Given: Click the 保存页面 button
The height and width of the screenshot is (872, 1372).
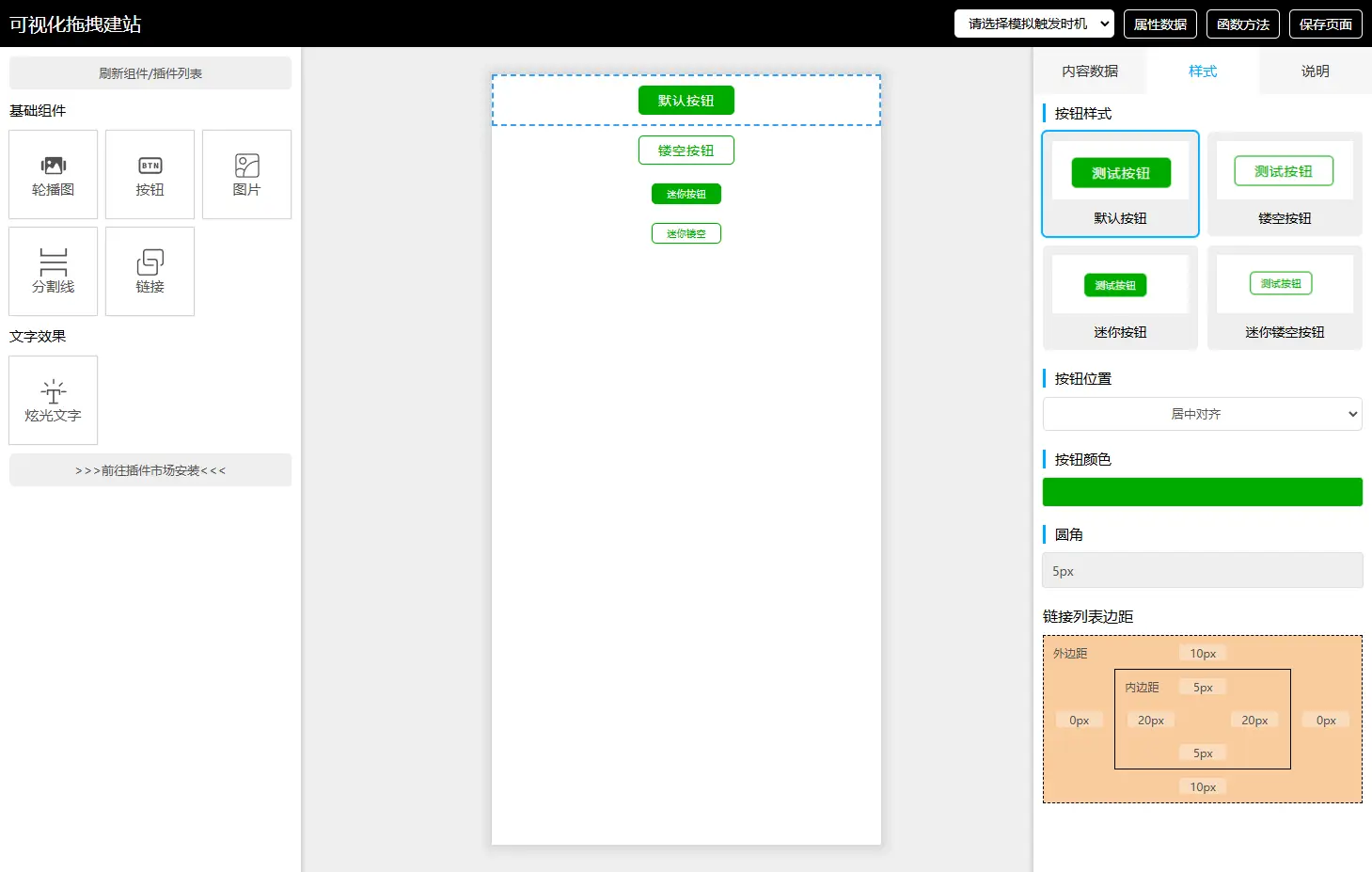Looking at the screenshot, I should (1325, 24).
